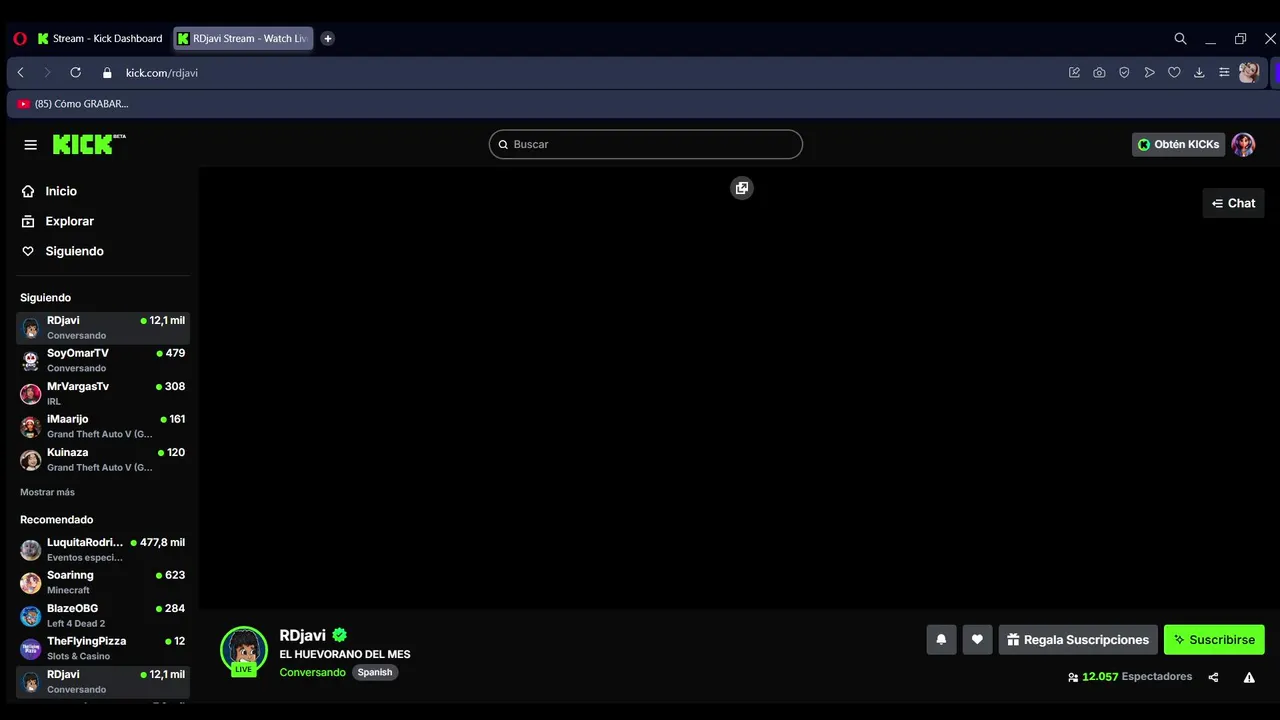1280x720 pixels.
Task: Open the browser downloads icon
Action: coord(1199,72)
